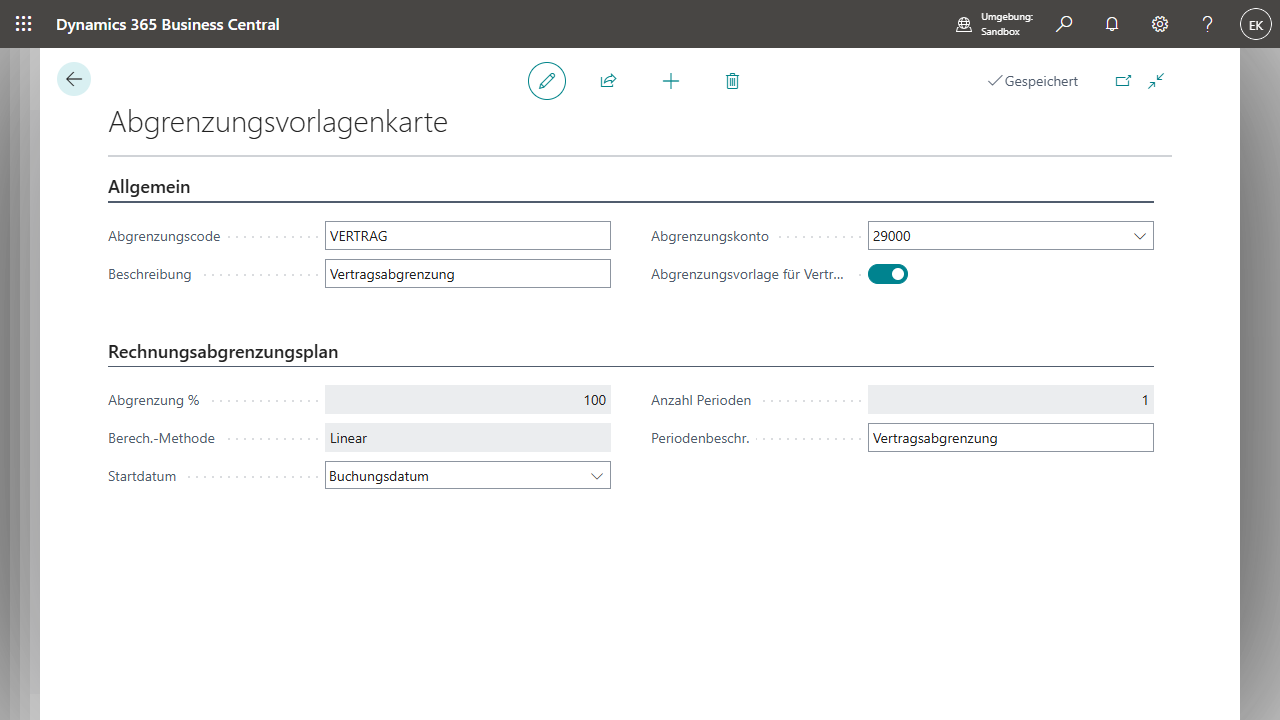Open the EK user account avatar
1280x720 pixels.
[1256, 25]
